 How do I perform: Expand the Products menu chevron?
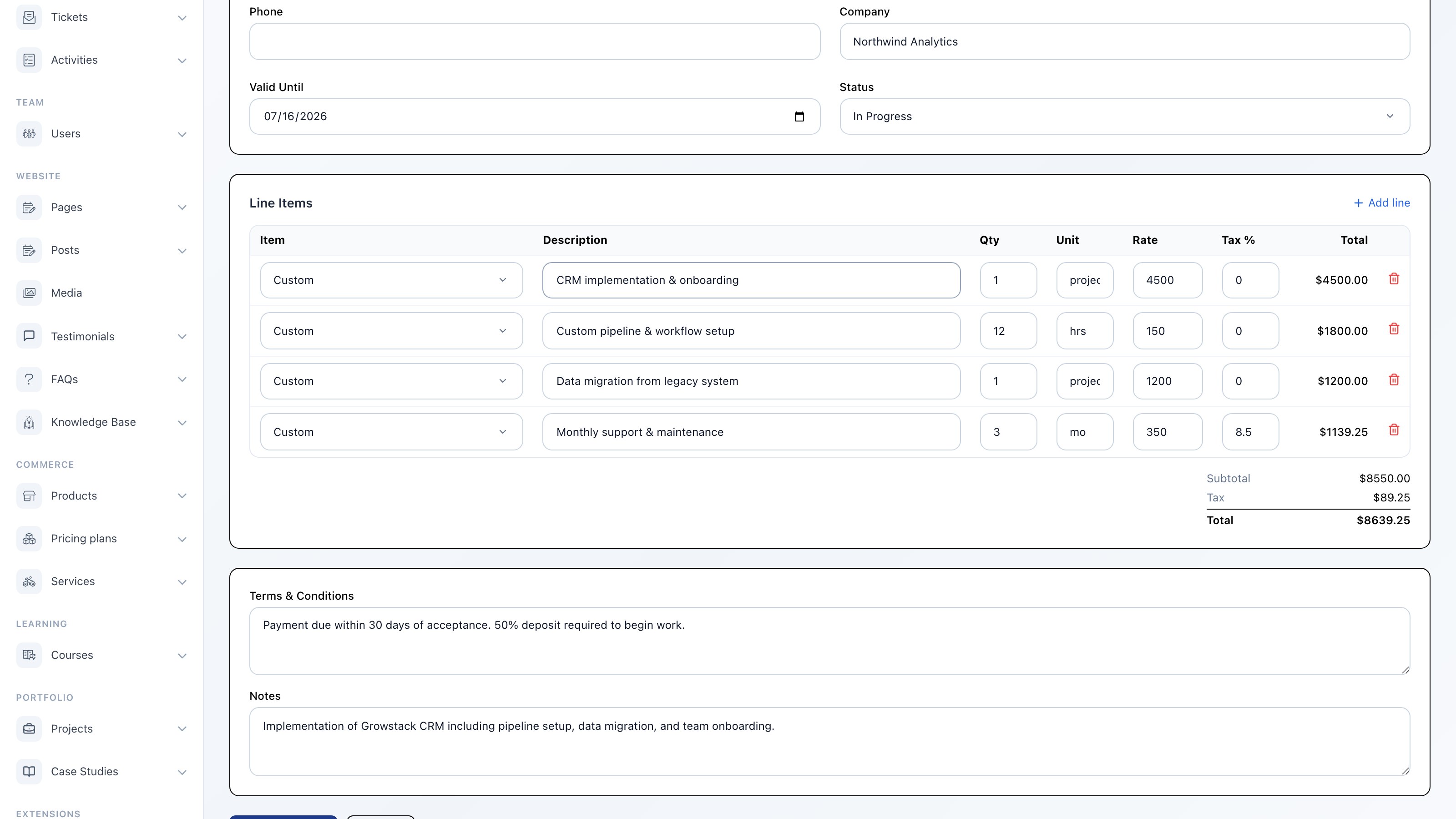tap(182, 495)
